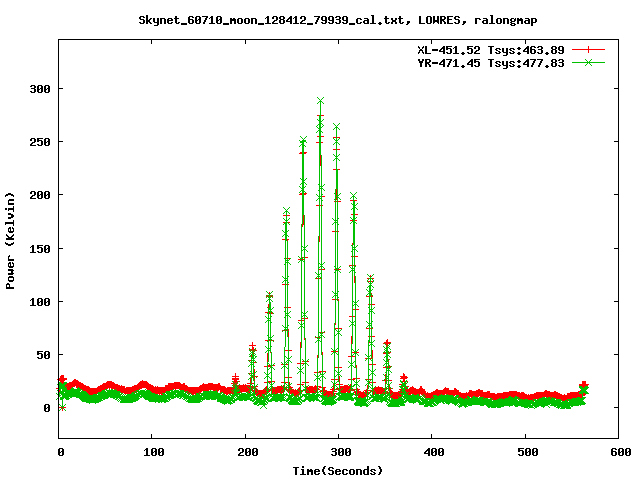Click the y-axis tick label 250

(x=40, y=142)
